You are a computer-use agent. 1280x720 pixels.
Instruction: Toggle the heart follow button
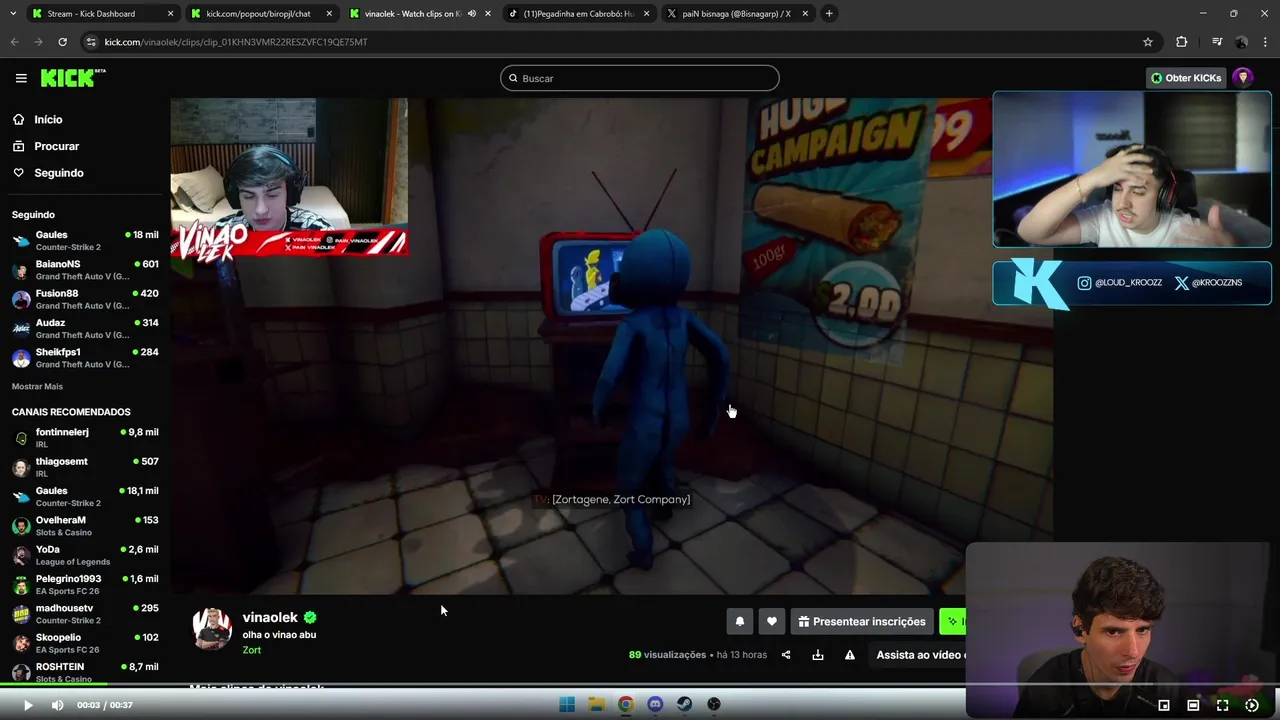[x=771, y=621]
